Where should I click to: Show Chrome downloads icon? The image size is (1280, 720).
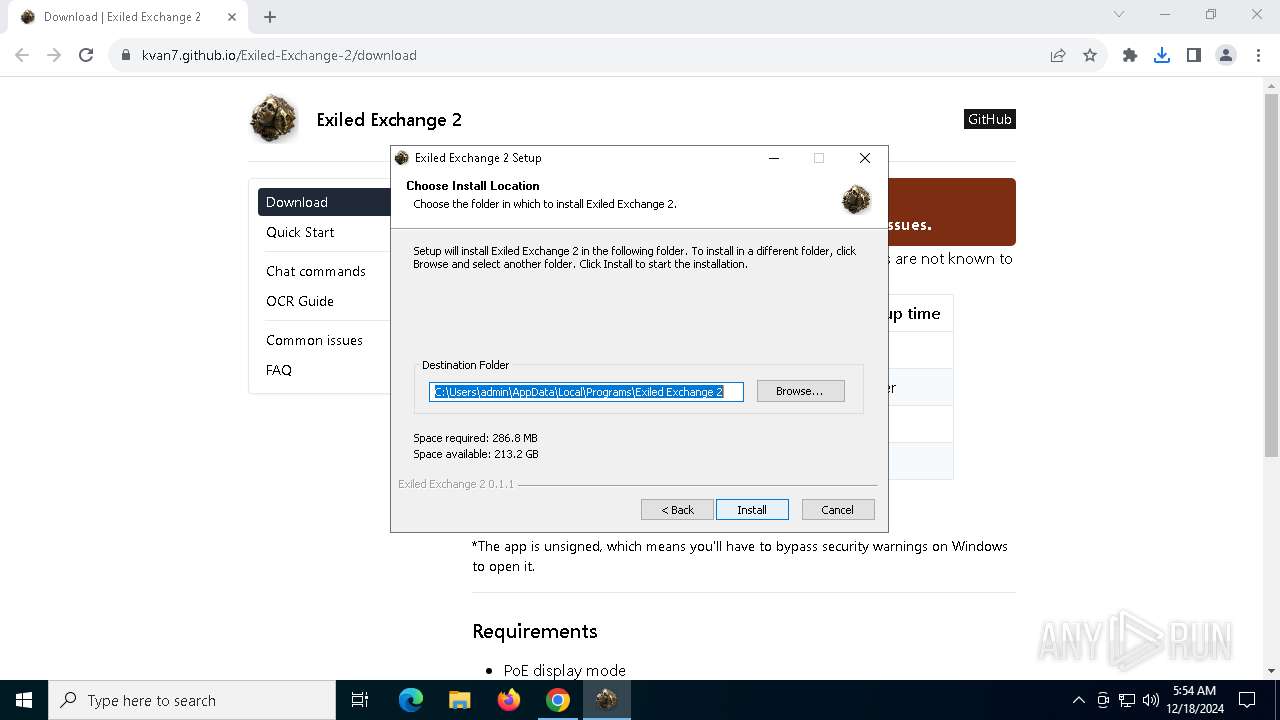(x=1162, y=55)
